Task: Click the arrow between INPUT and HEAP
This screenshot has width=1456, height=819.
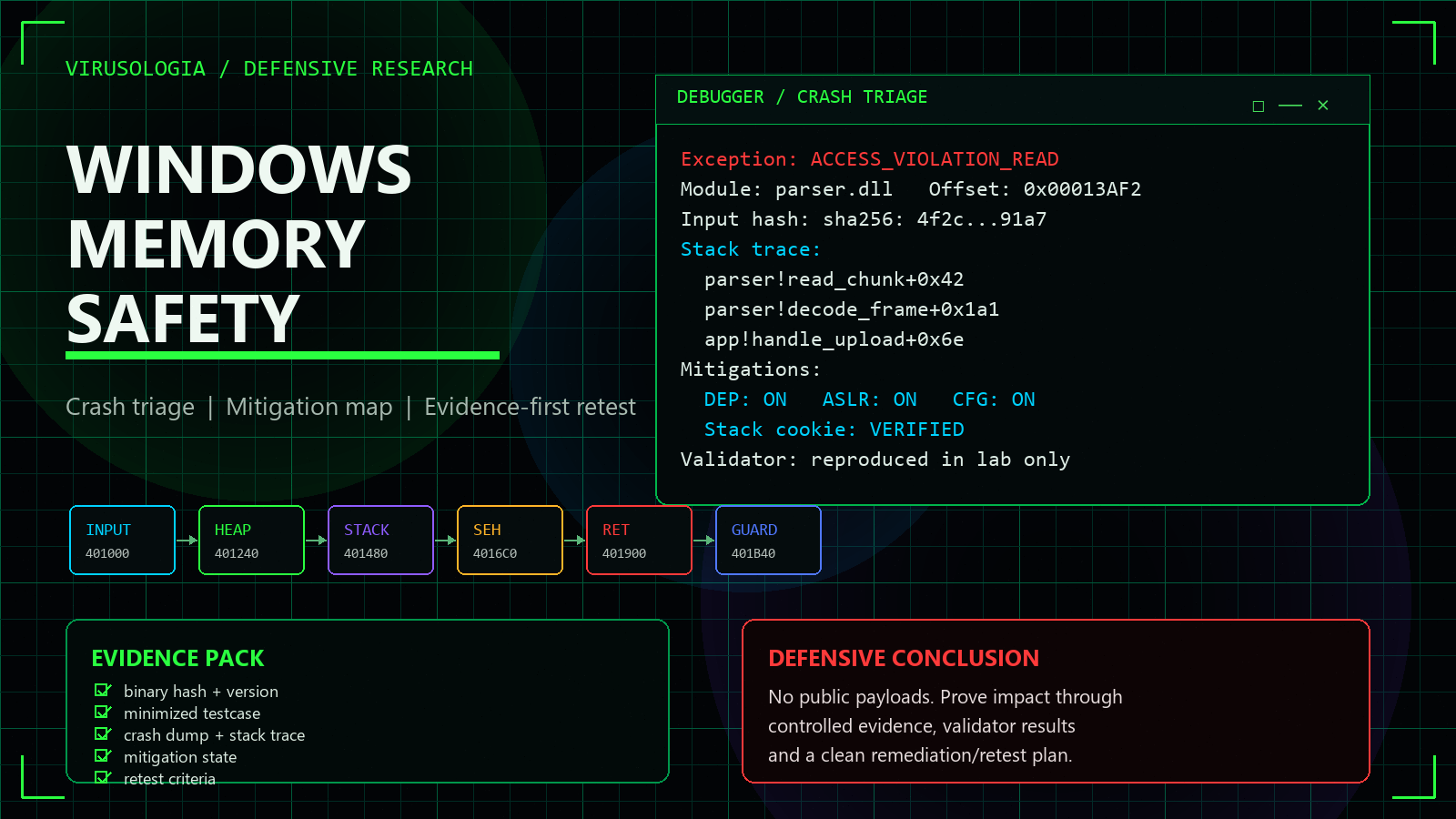Action: 187,541
